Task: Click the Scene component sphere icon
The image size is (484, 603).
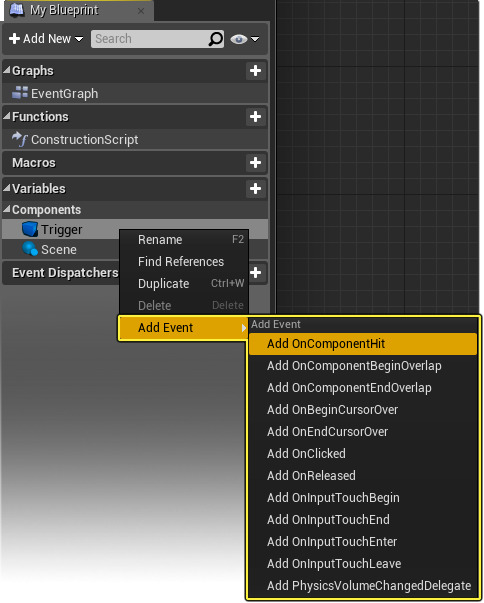Action: (30, 249)
